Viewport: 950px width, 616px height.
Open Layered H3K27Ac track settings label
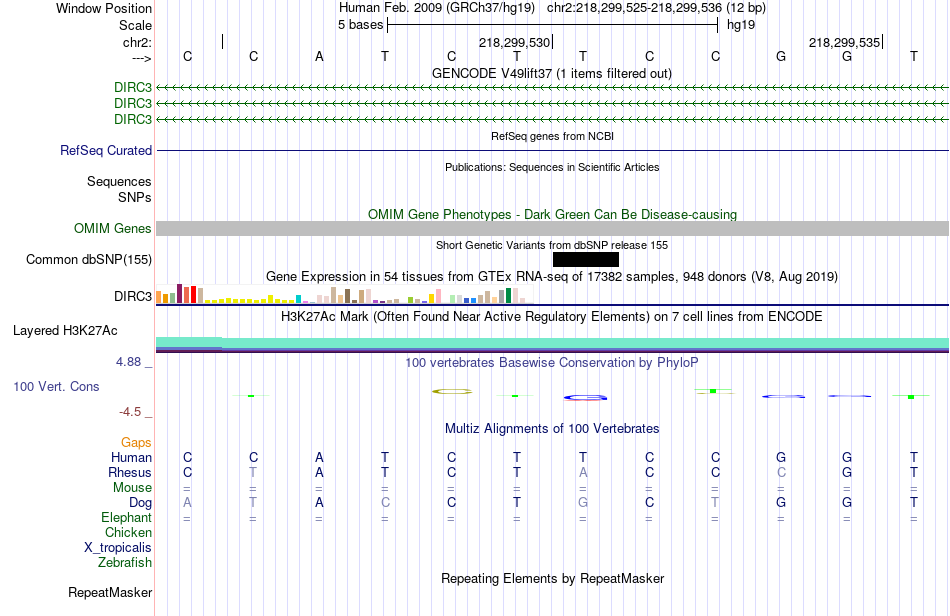click(x=65, y=331)
